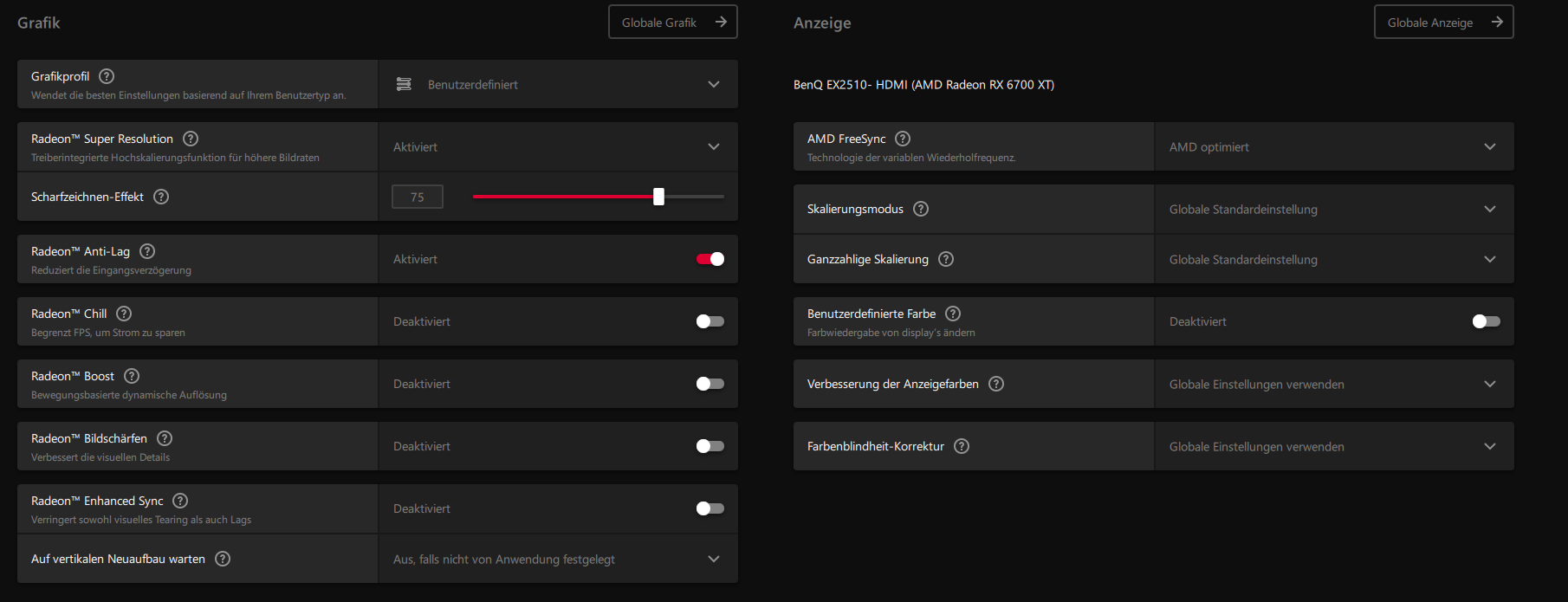Viewport: 1568px width, 602px height.
Task: Open the AMD FreeSync dropdown
Action: coord(1334,147)
